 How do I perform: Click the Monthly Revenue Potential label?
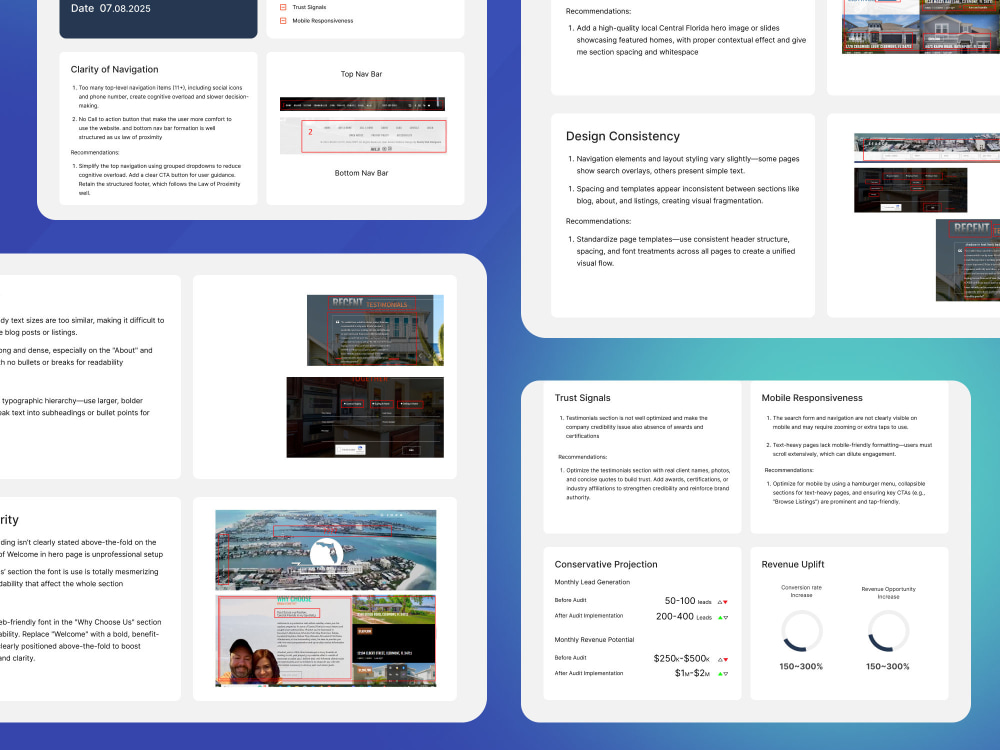(x=594, y=640)
